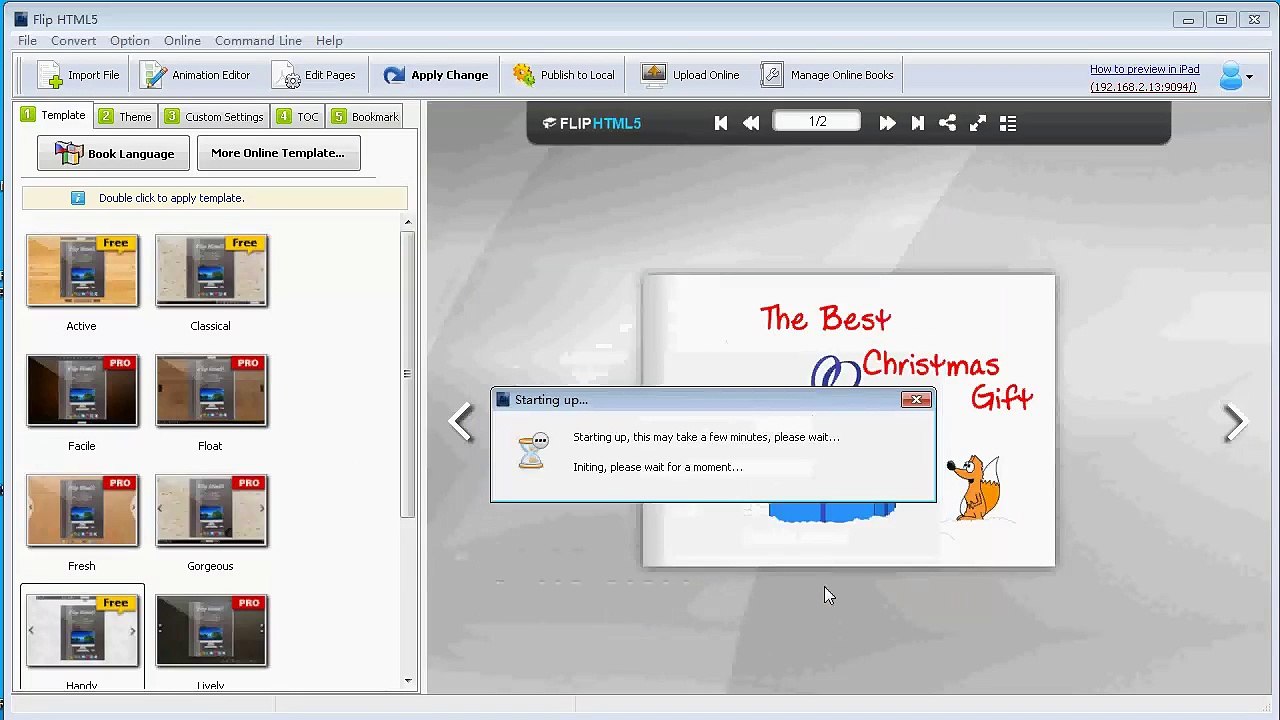Click Apply Change in the toolbar
The height and width of the screenshot is (720, 1280).
[436, 75]
